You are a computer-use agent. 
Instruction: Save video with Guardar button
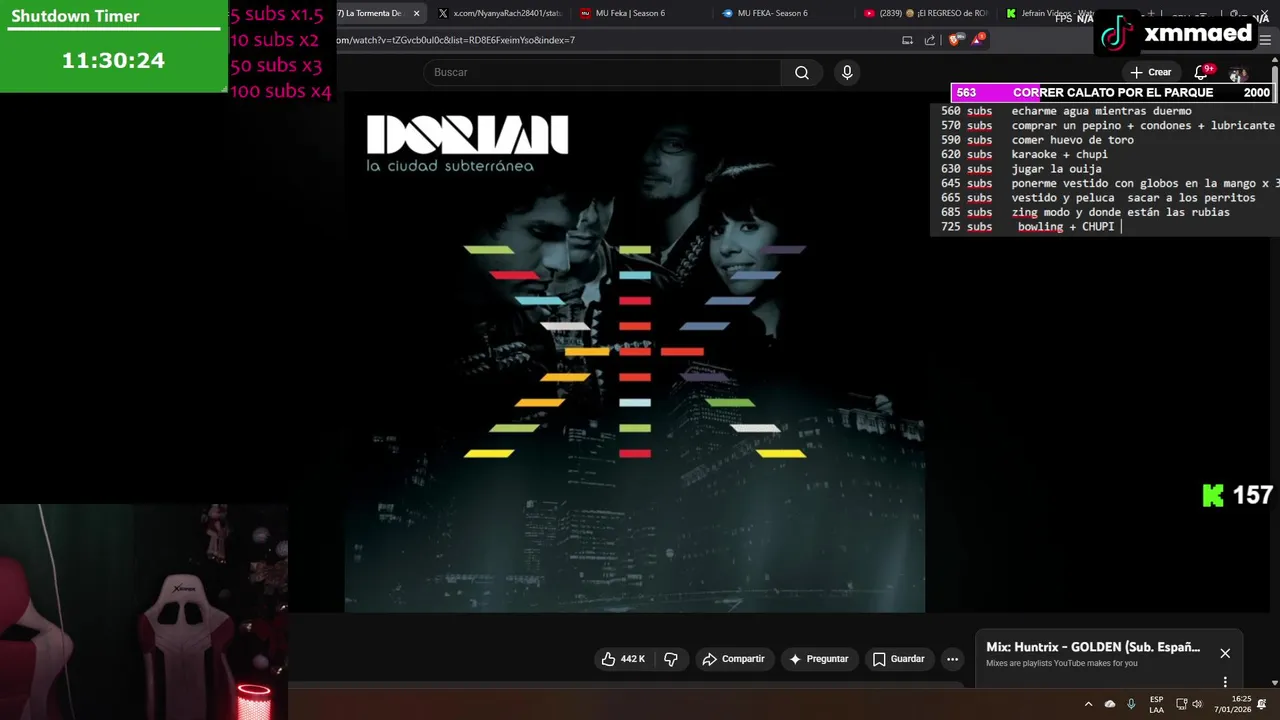point(898,659)
